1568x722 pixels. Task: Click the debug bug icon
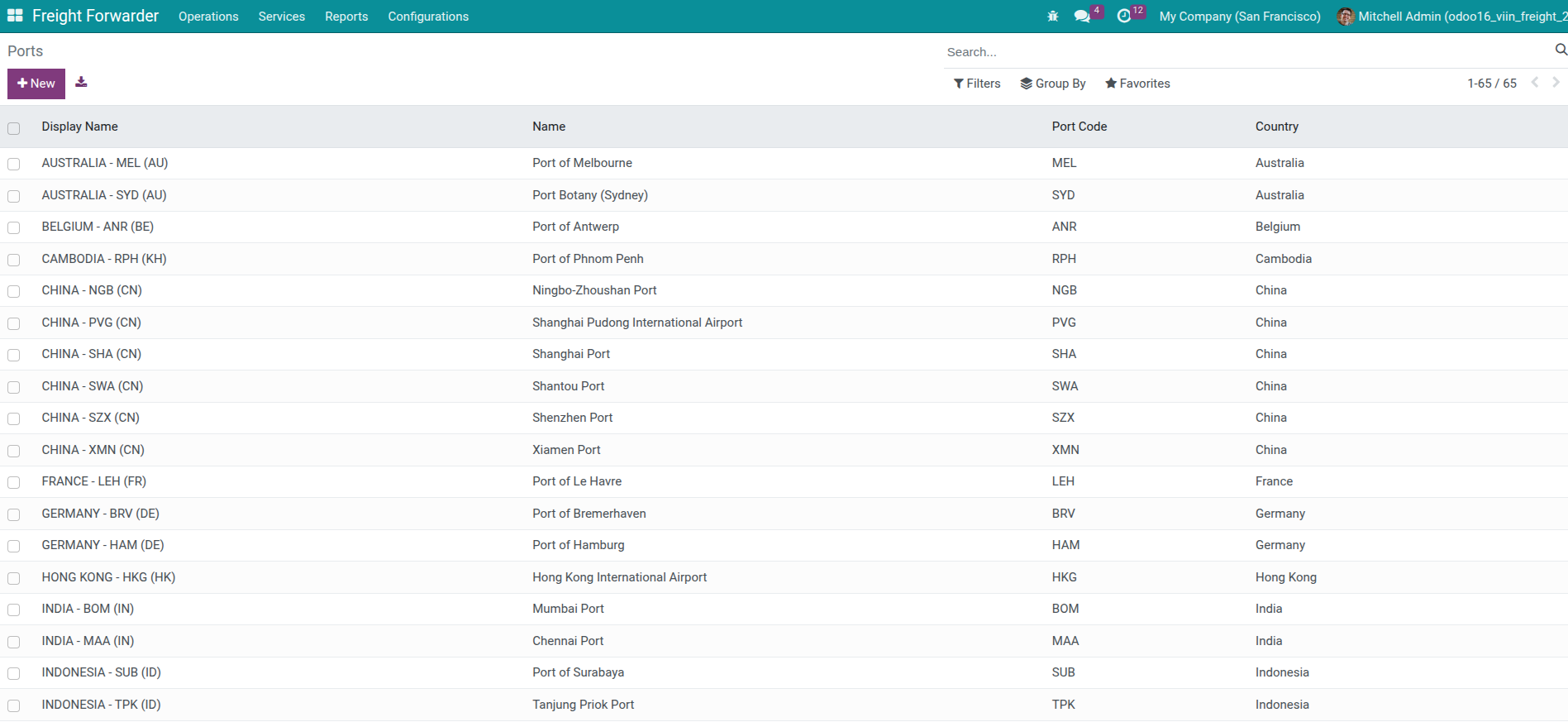[1052, 17]
